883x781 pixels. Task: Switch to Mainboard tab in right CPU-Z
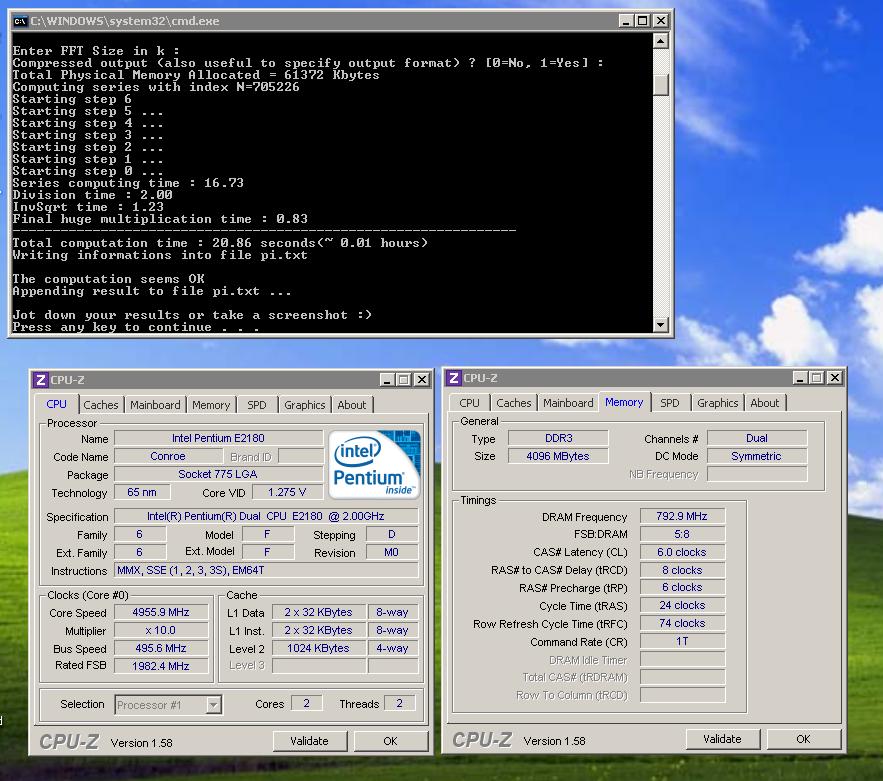[568, 403]
